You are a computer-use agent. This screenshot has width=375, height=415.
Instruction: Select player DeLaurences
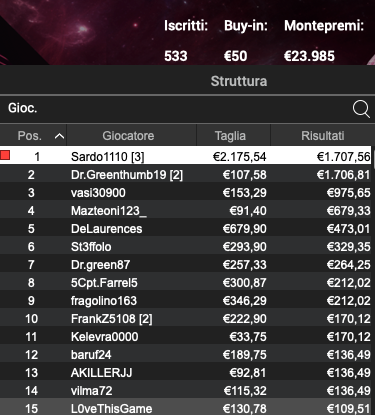(x=185, y=229)
